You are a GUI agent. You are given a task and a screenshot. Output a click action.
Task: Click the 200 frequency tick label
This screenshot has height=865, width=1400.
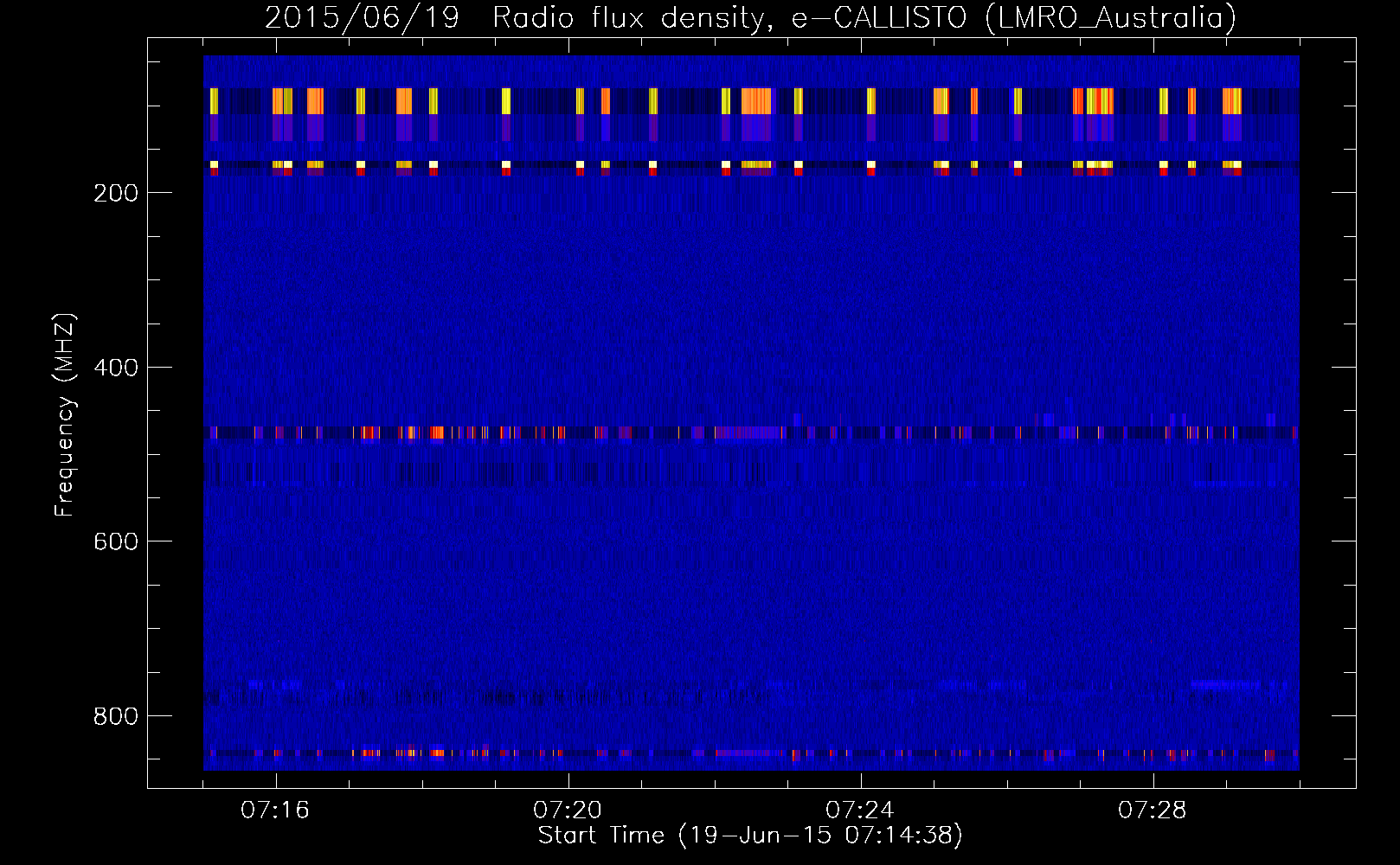116,193
